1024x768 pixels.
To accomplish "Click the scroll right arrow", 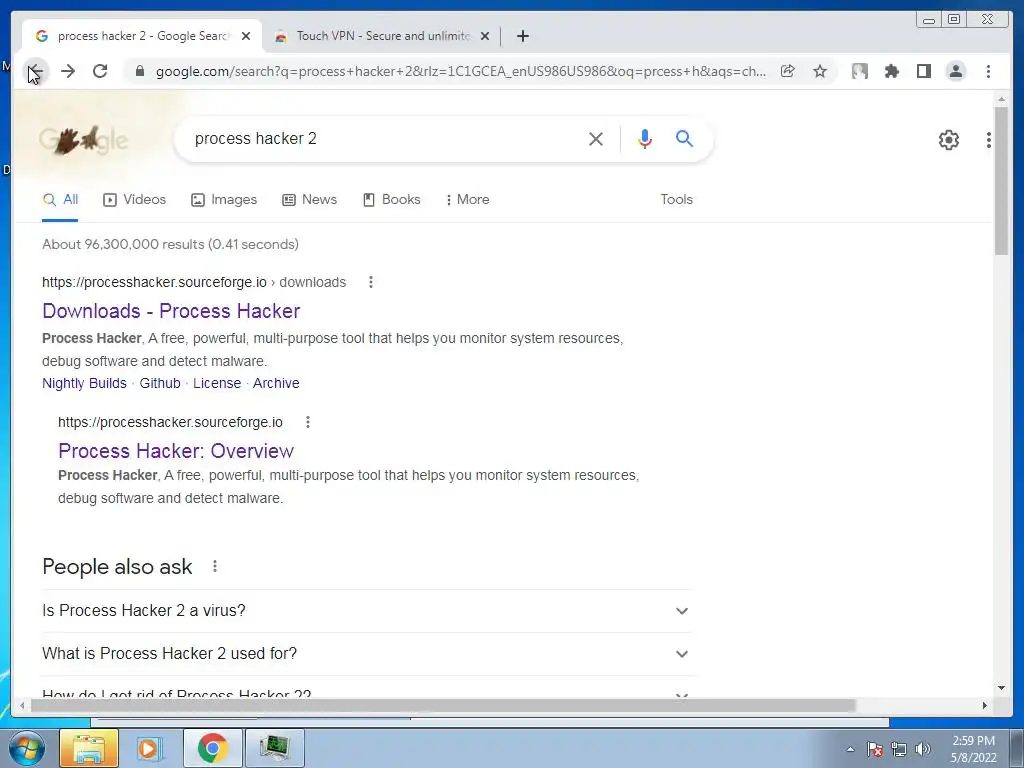I will (985, 705).
